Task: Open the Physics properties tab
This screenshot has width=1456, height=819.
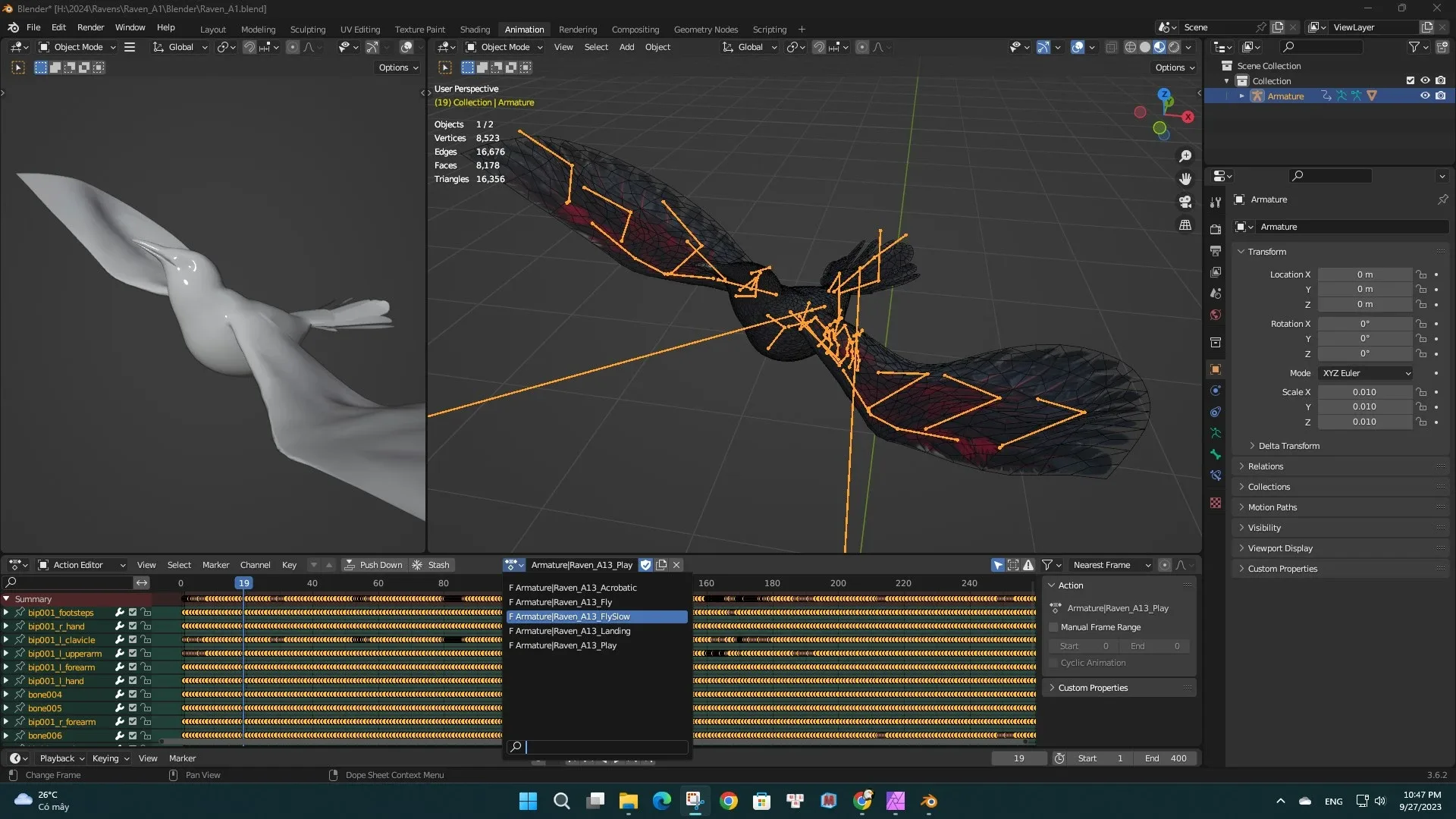Action: pos(1216,391)
